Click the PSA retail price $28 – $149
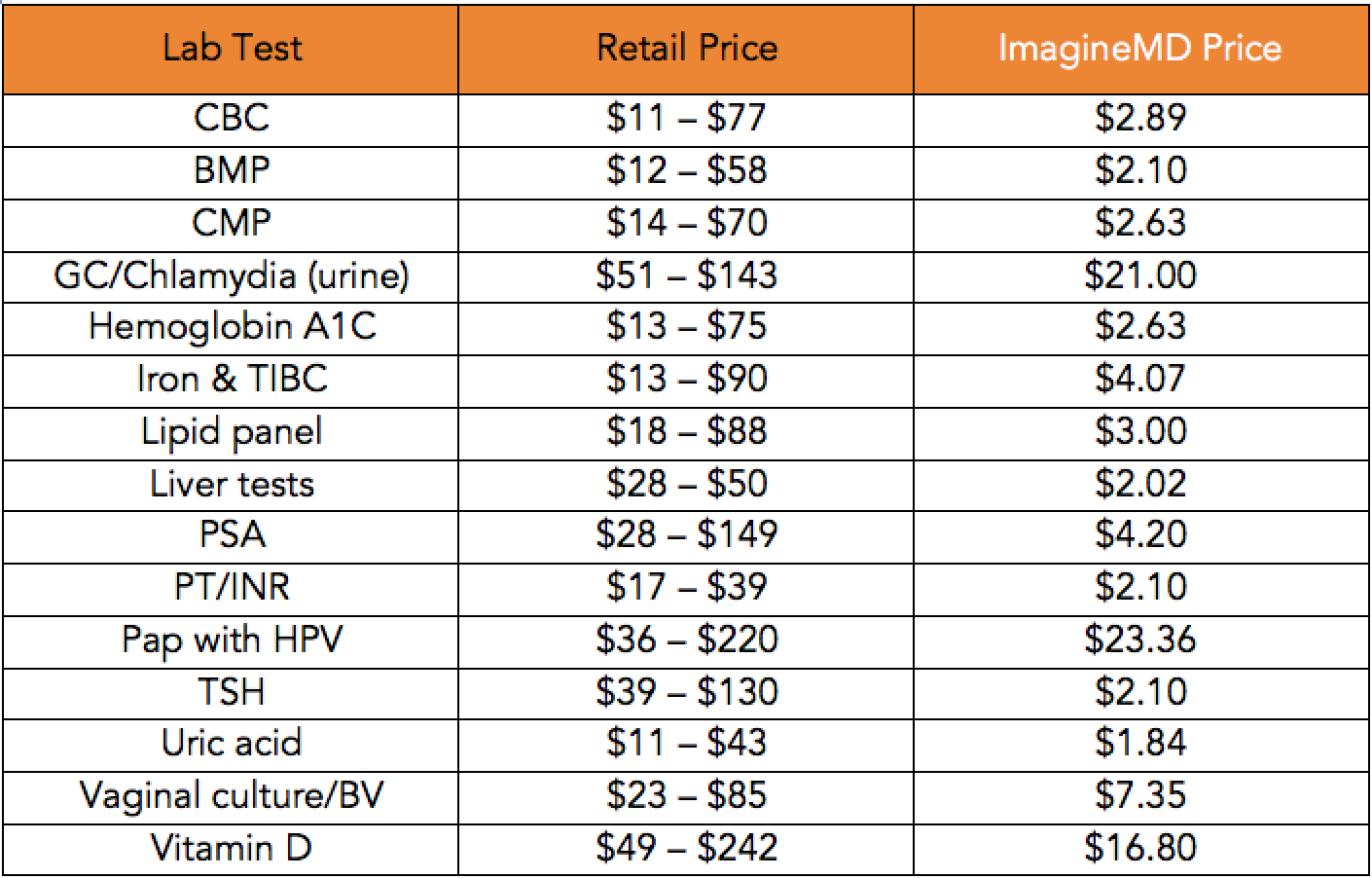This screenshot has height=878, width=1372. click(x=686, y=535)
